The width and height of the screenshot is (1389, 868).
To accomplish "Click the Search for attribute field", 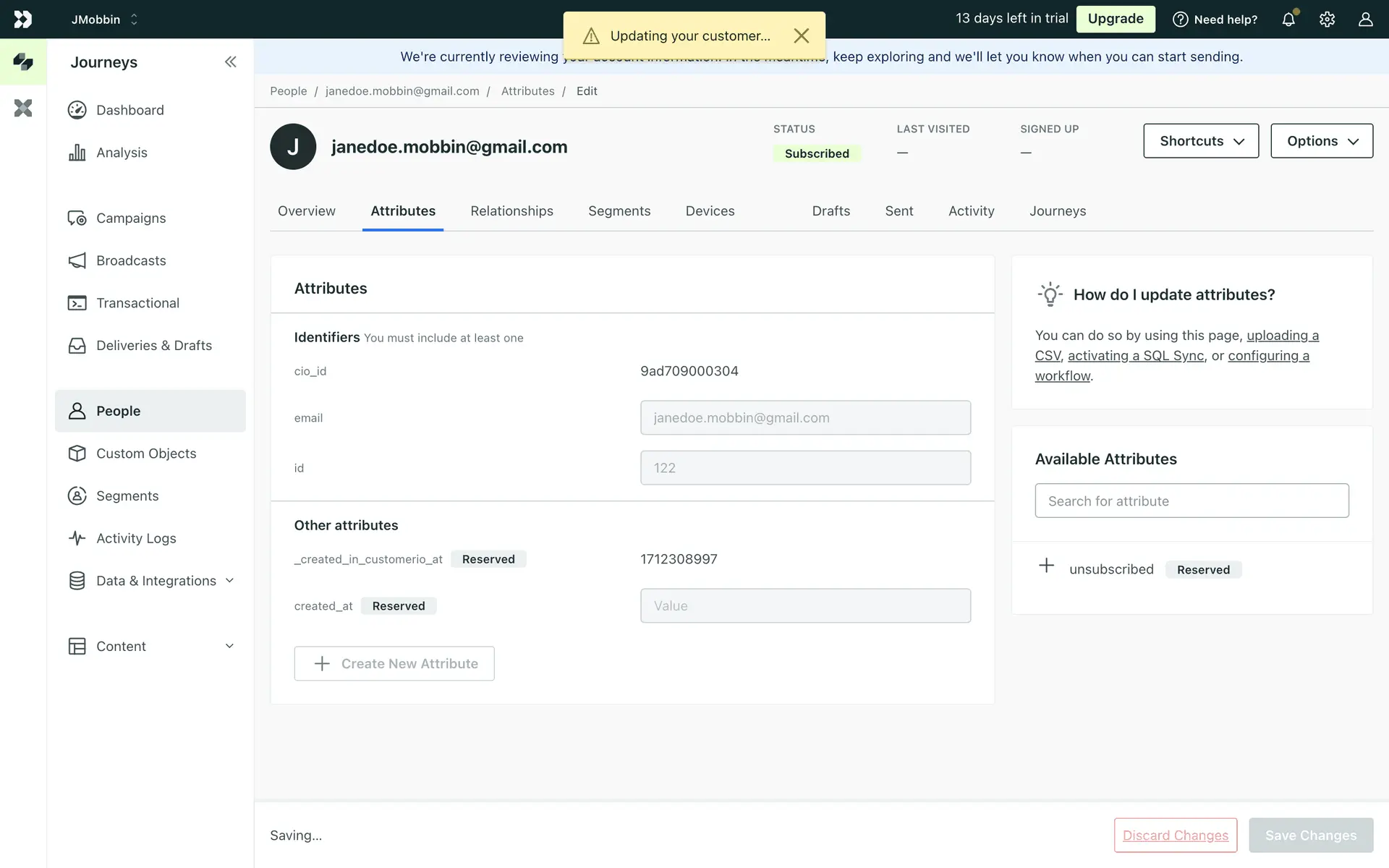I will [1192, 501].
